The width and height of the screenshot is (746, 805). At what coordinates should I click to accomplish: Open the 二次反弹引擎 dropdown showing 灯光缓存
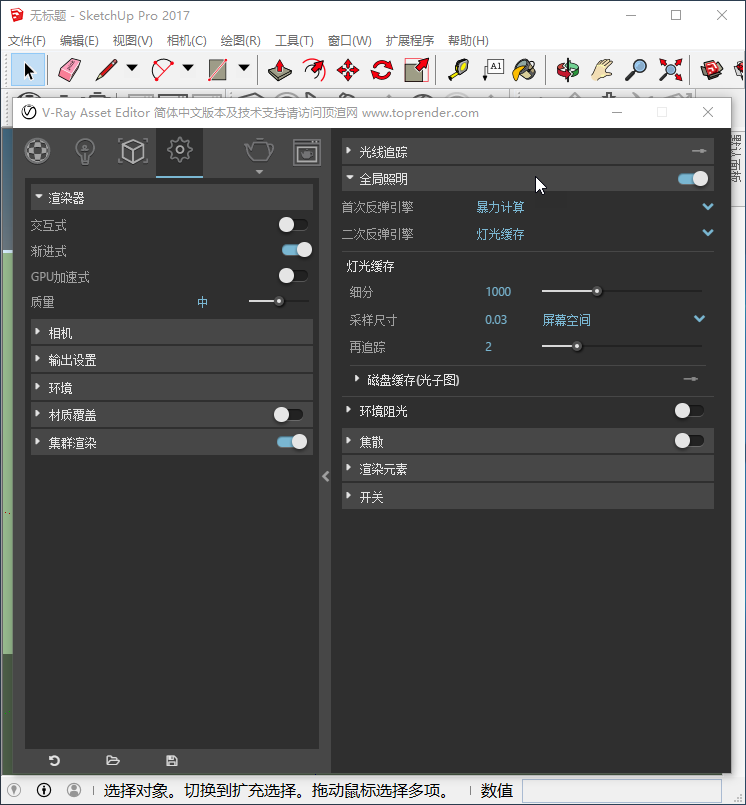pos(595,234)
